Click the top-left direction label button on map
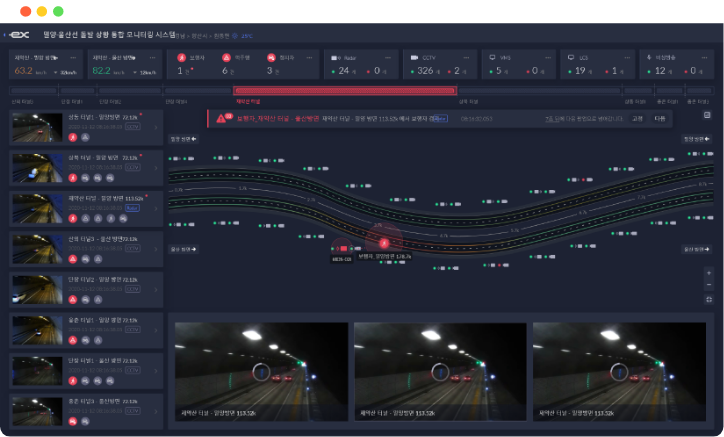This screenshot has width=724, height=437. click(181, 139)
